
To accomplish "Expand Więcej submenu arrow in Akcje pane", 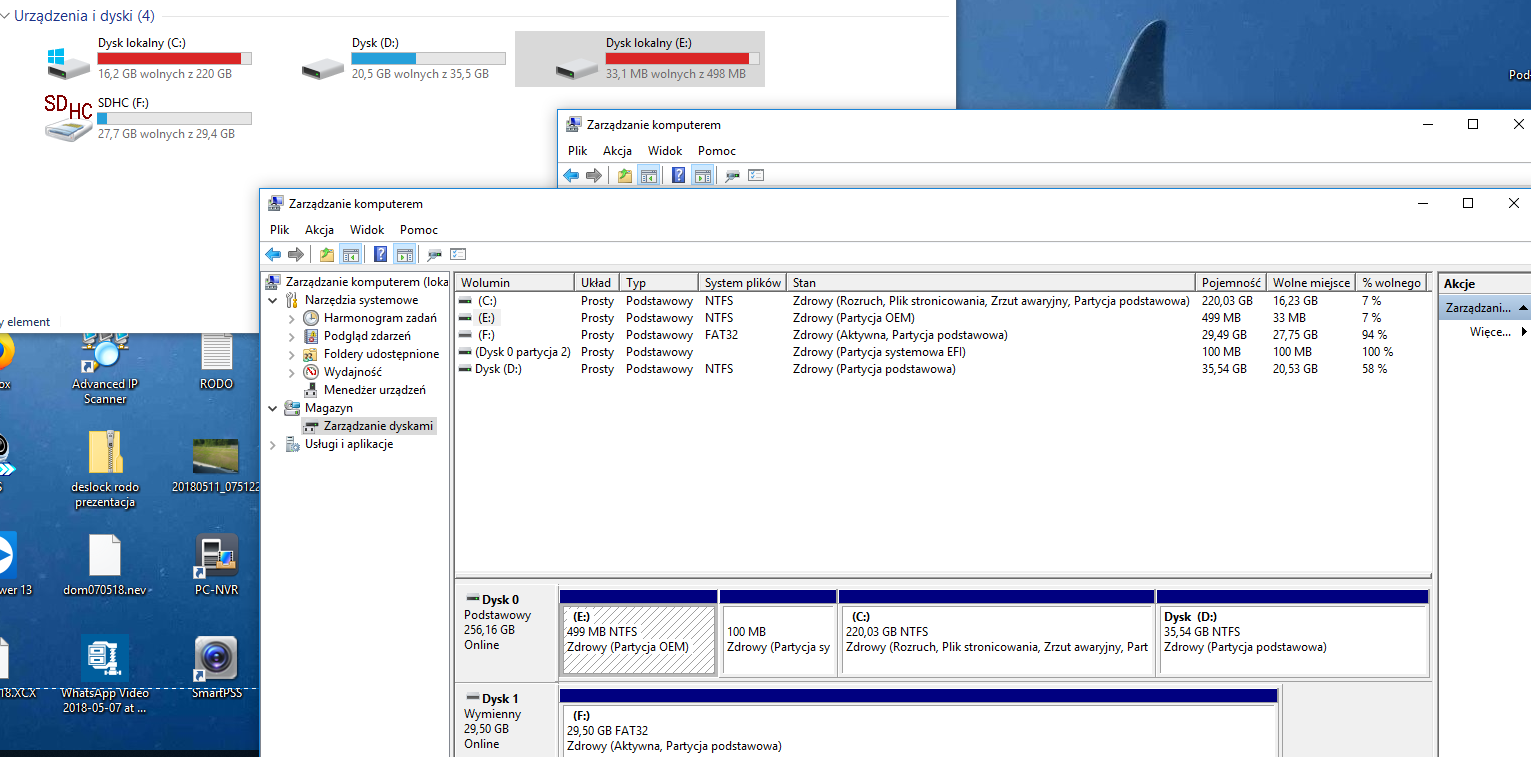I will click(x=1524, y=332).
